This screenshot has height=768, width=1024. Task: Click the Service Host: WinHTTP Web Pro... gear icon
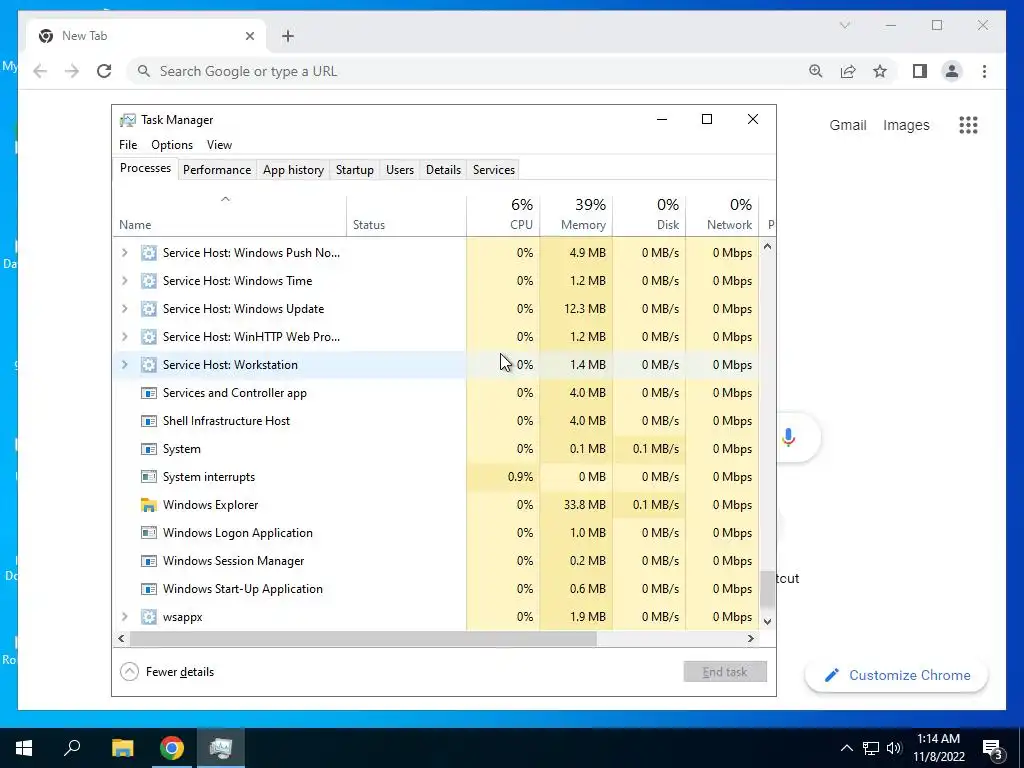pyautogui.click(x=149, y=337)
